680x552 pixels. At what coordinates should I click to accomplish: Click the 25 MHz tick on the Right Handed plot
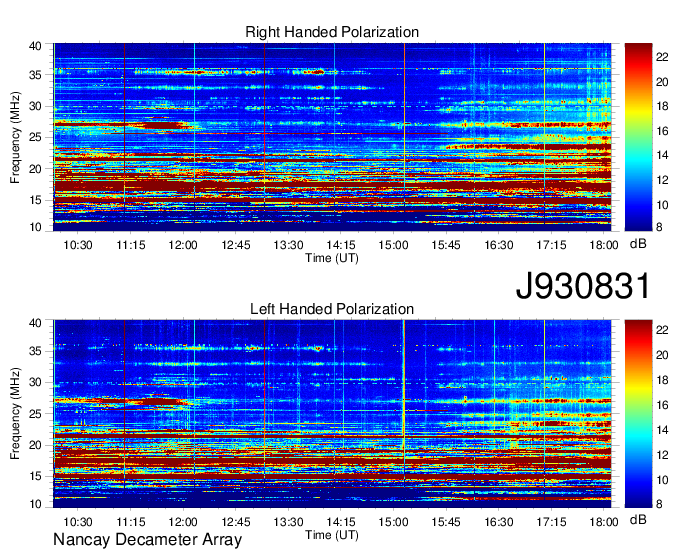tap(35, 137)
